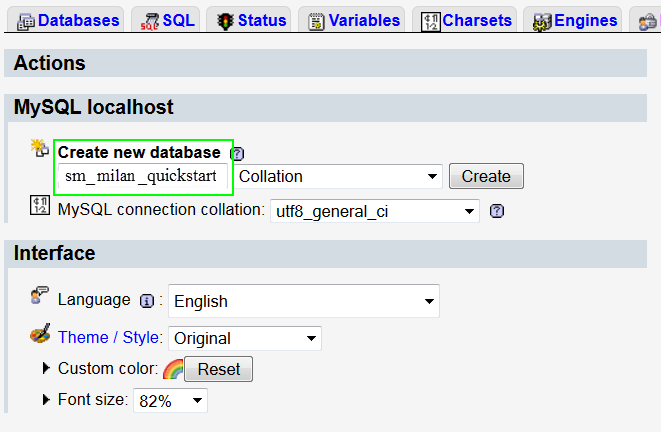The width and height of the screenshot is (661, 432).
Task: Expand the Font size section
Action: [46, 399]
